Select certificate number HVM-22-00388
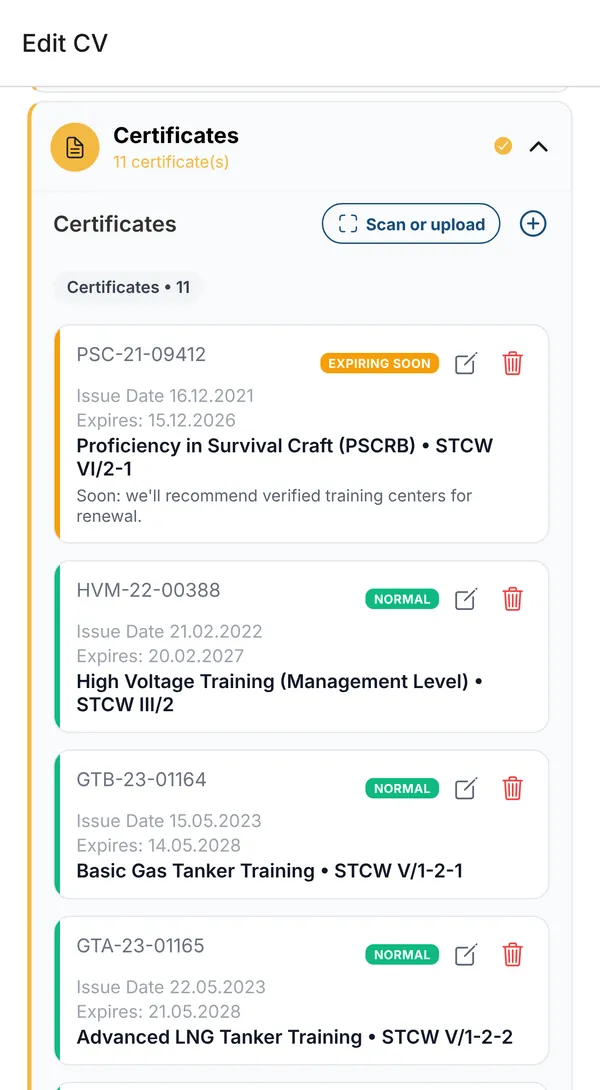The height and width of the screenshot is (1090, 600). tap(148, 590)
